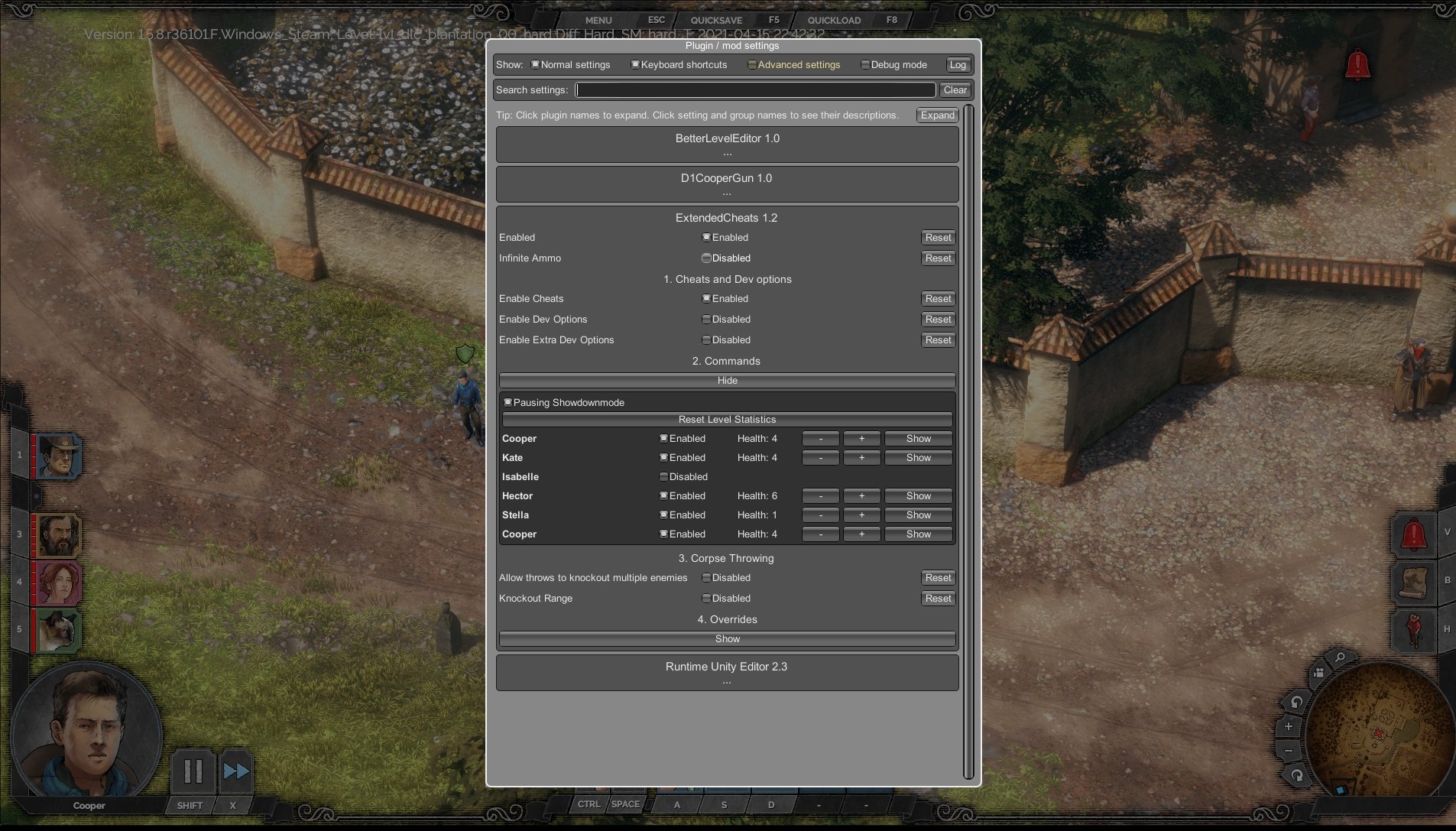
Task: Reset the Enable Cheats setting
Action: (x=938, y=299)
